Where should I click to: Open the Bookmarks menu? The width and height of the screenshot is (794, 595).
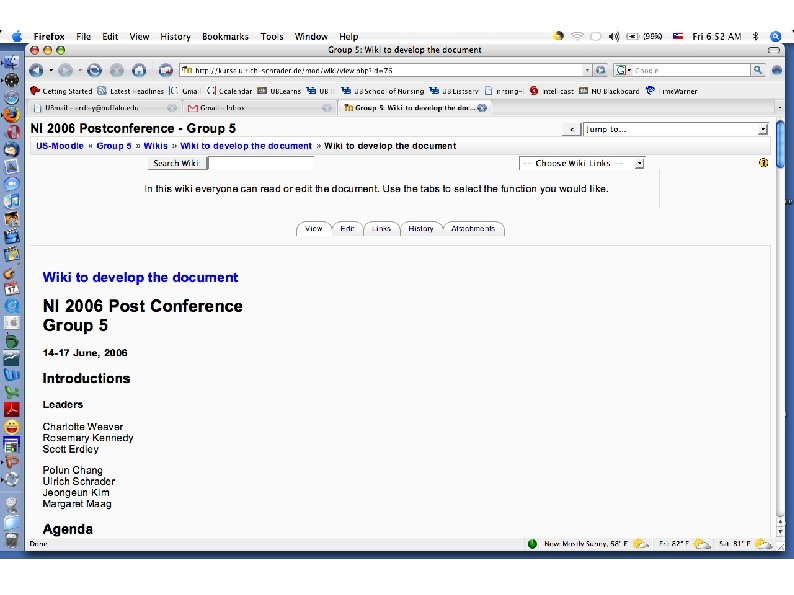225,36
